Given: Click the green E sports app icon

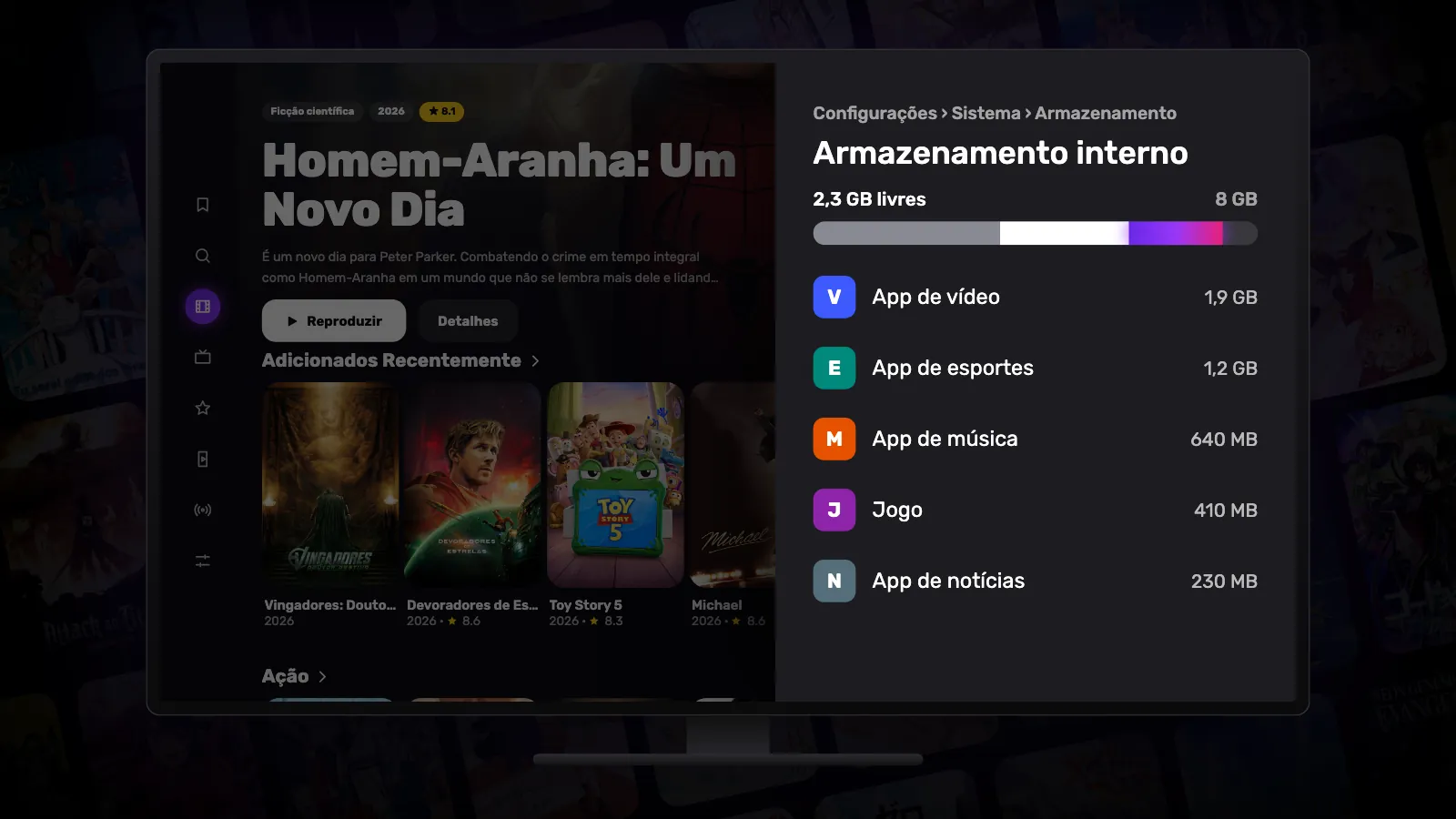Looking at the screenshot, I should click(x=834, y=368).
